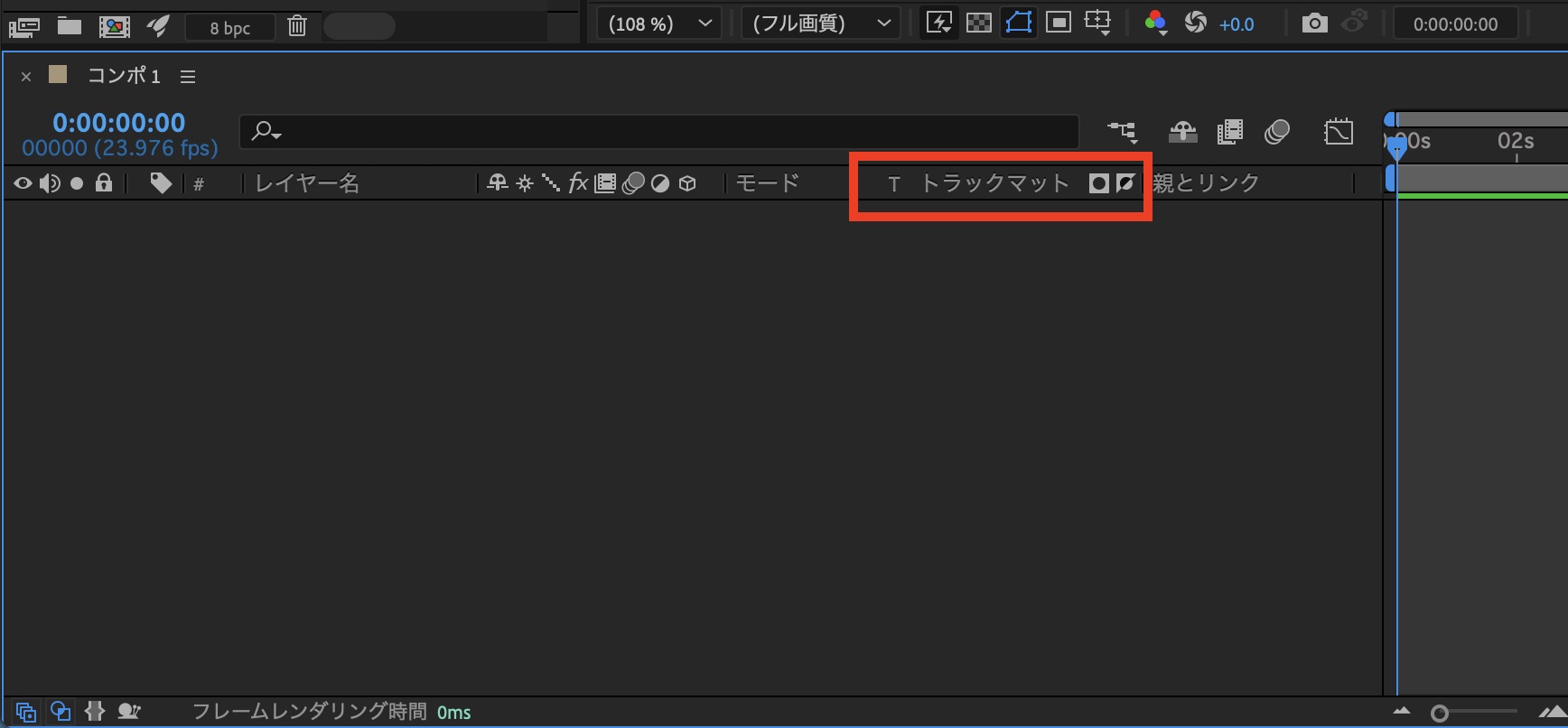Toggle Hide Shy Layers button
The height and width of the screenshot is (728, 1568).
pyautogui.click(x=1182, y=133)
